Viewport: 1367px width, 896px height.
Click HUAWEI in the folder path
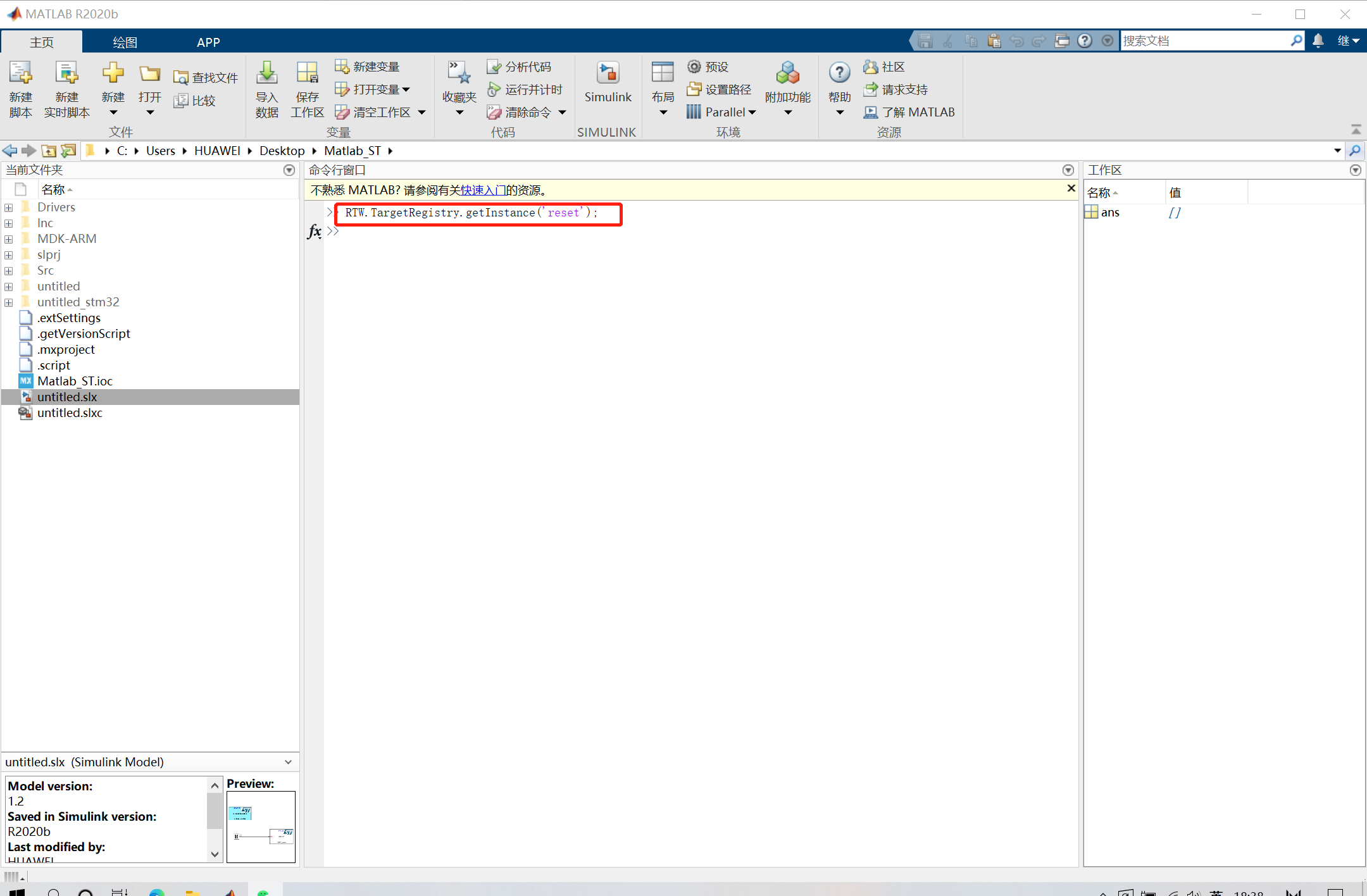pyautogui.click(x=217, y=151)
